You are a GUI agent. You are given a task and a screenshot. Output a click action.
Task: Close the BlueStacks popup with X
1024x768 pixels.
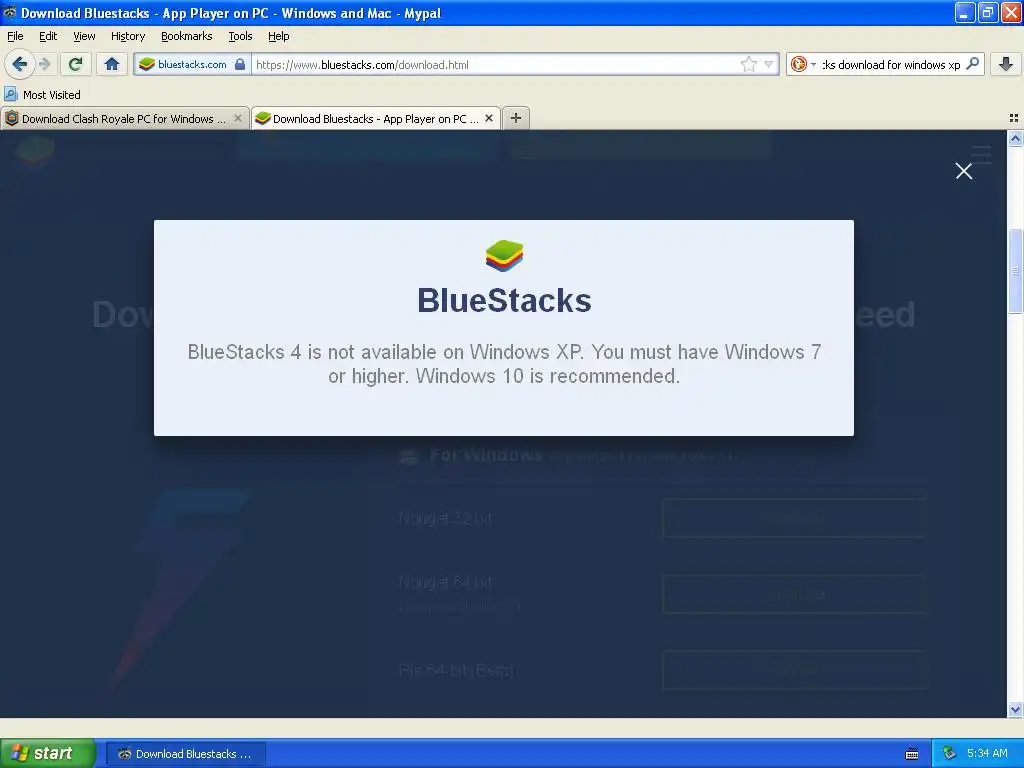click(964, 171)
